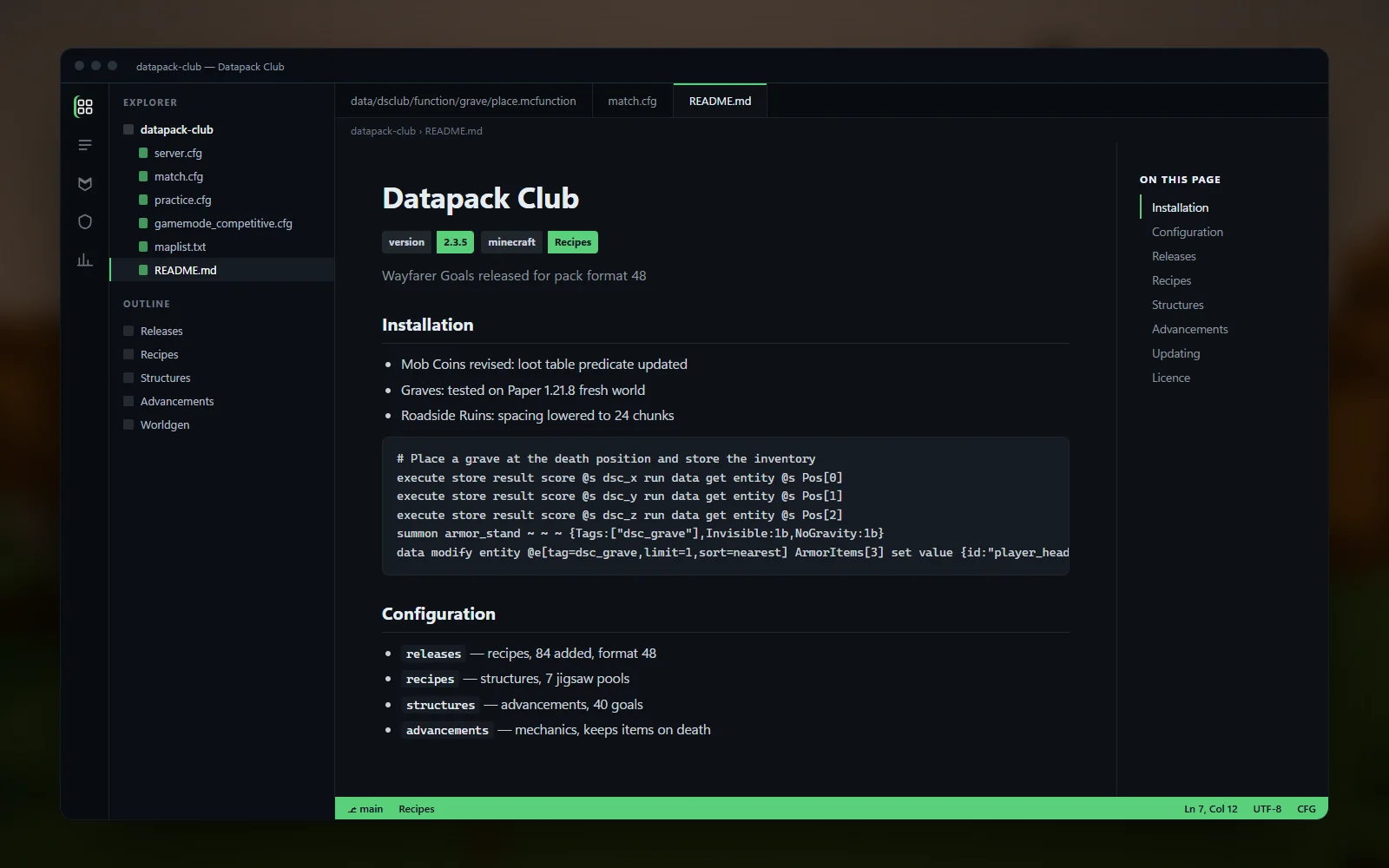Click the server.cfg file icon

click(143, 153)
